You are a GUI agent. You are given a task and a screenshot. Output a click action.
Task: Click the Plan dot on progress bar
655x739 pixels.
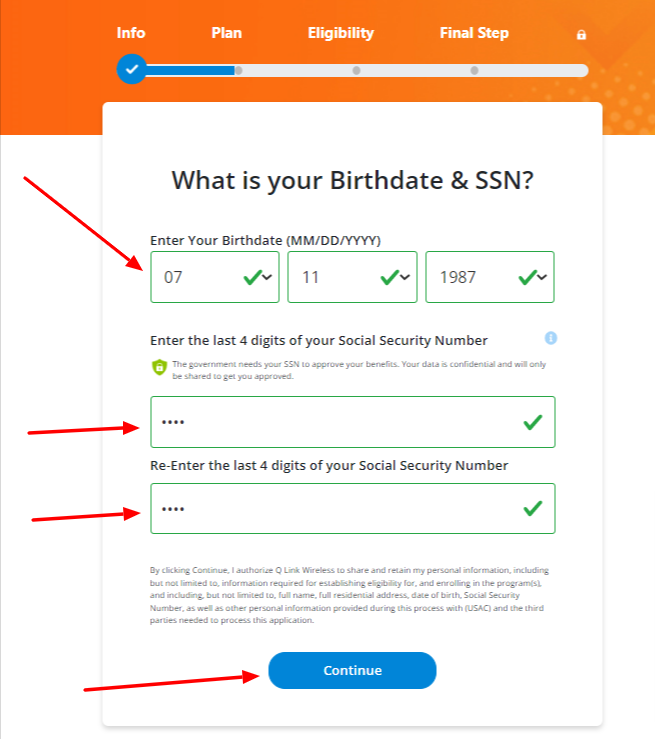pos(239,70)
